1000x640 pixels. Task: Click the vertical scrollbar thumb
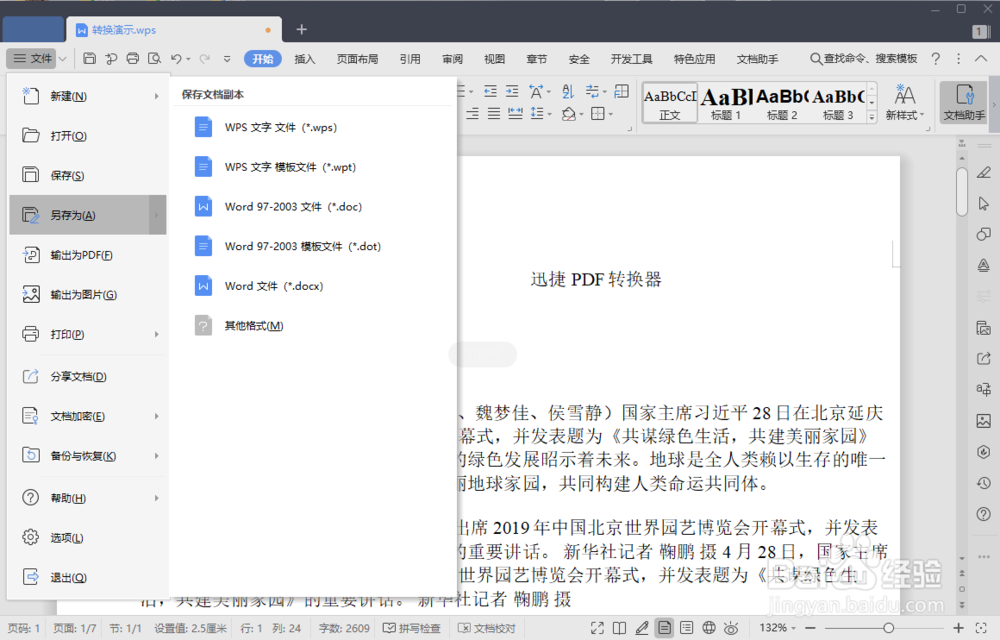962,191
